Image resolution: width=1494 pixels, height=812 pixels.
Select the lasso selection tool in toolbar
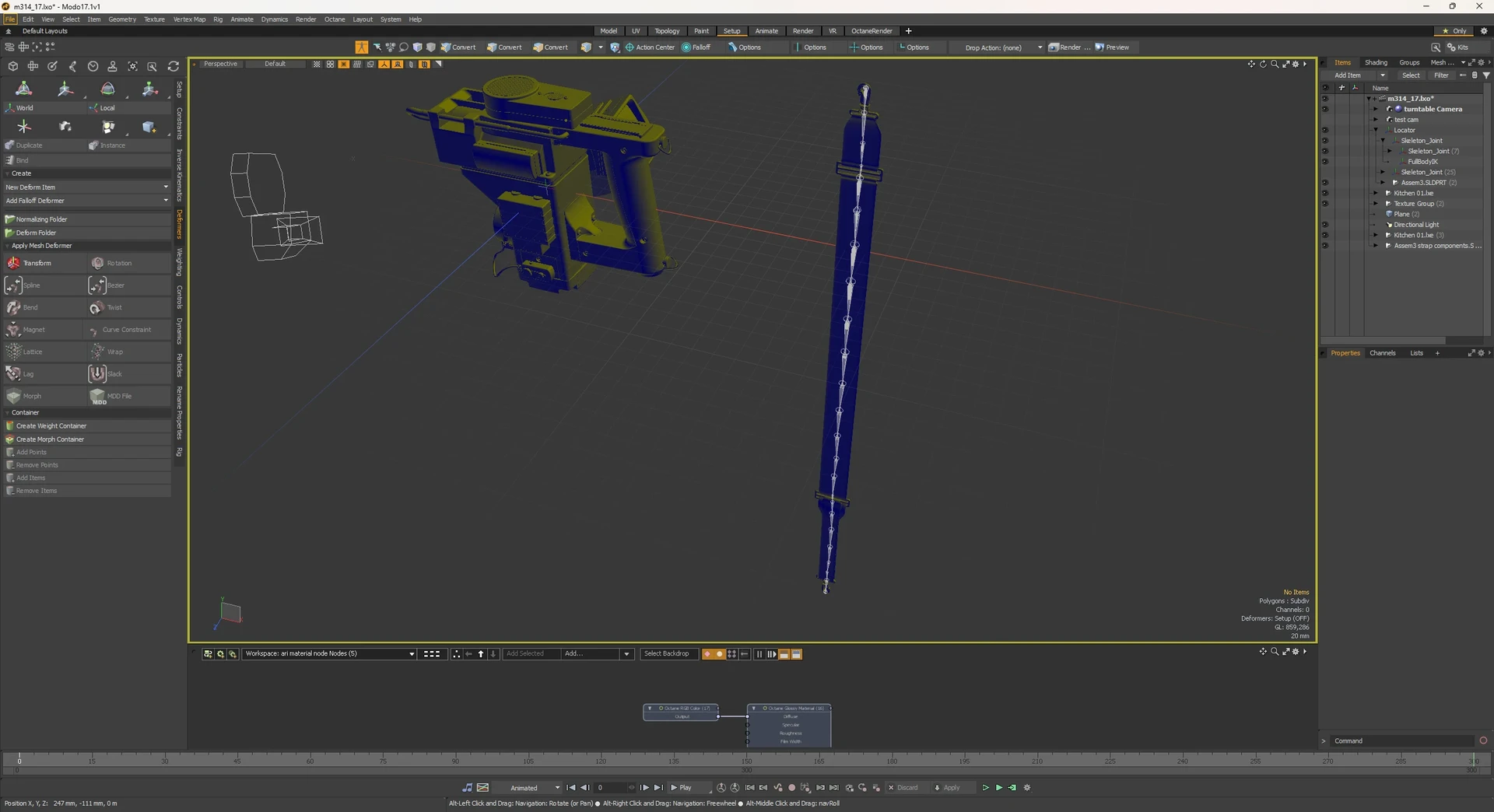click(x=403, y=47)
